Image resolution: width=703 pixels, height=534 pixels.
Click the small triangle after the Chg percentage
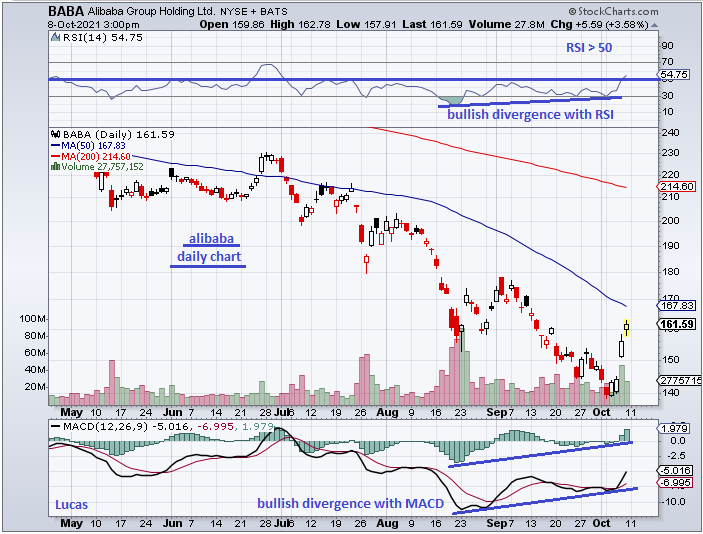pos(654,25)
